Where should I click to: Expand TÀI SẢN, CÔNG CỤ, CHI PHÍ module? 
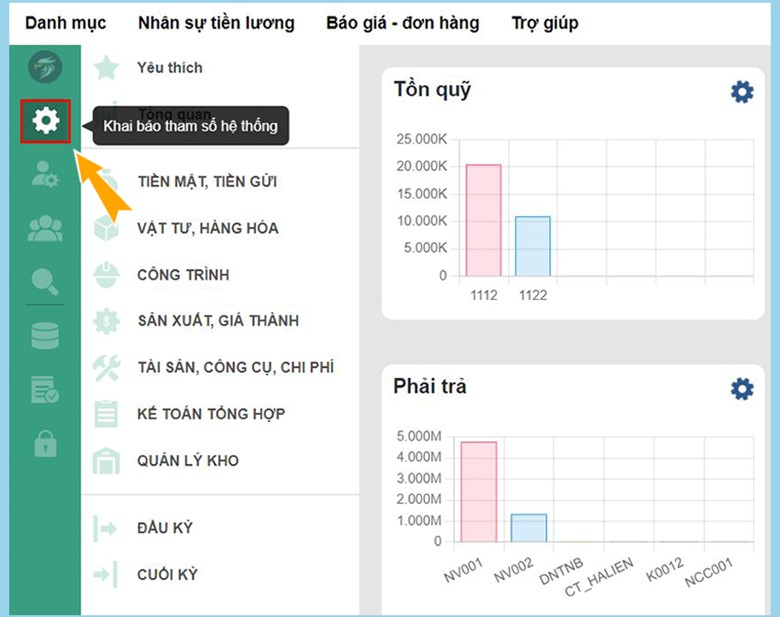point(235,367)
